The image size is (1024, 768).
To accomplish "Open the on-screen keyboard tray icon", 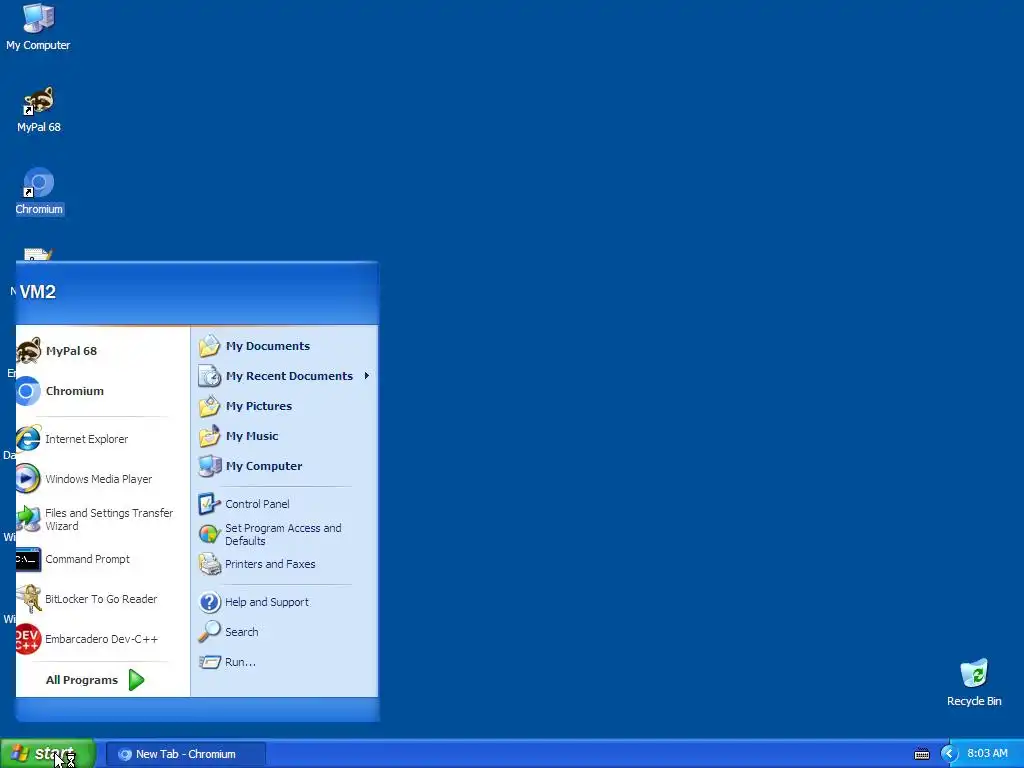I will tap(921, 754).
